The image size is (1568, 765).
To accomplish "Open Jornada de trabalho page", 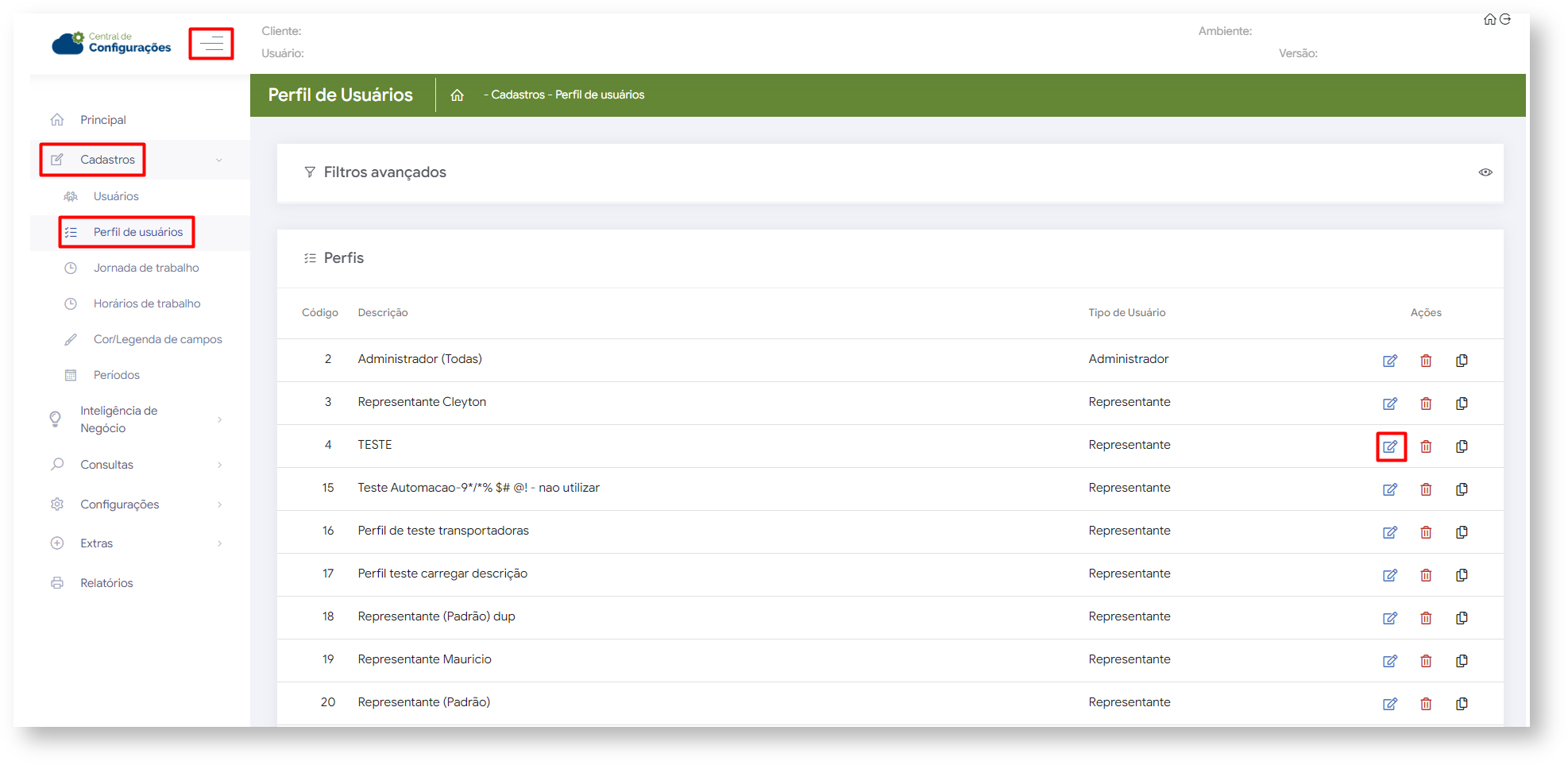I will point(146,268).
